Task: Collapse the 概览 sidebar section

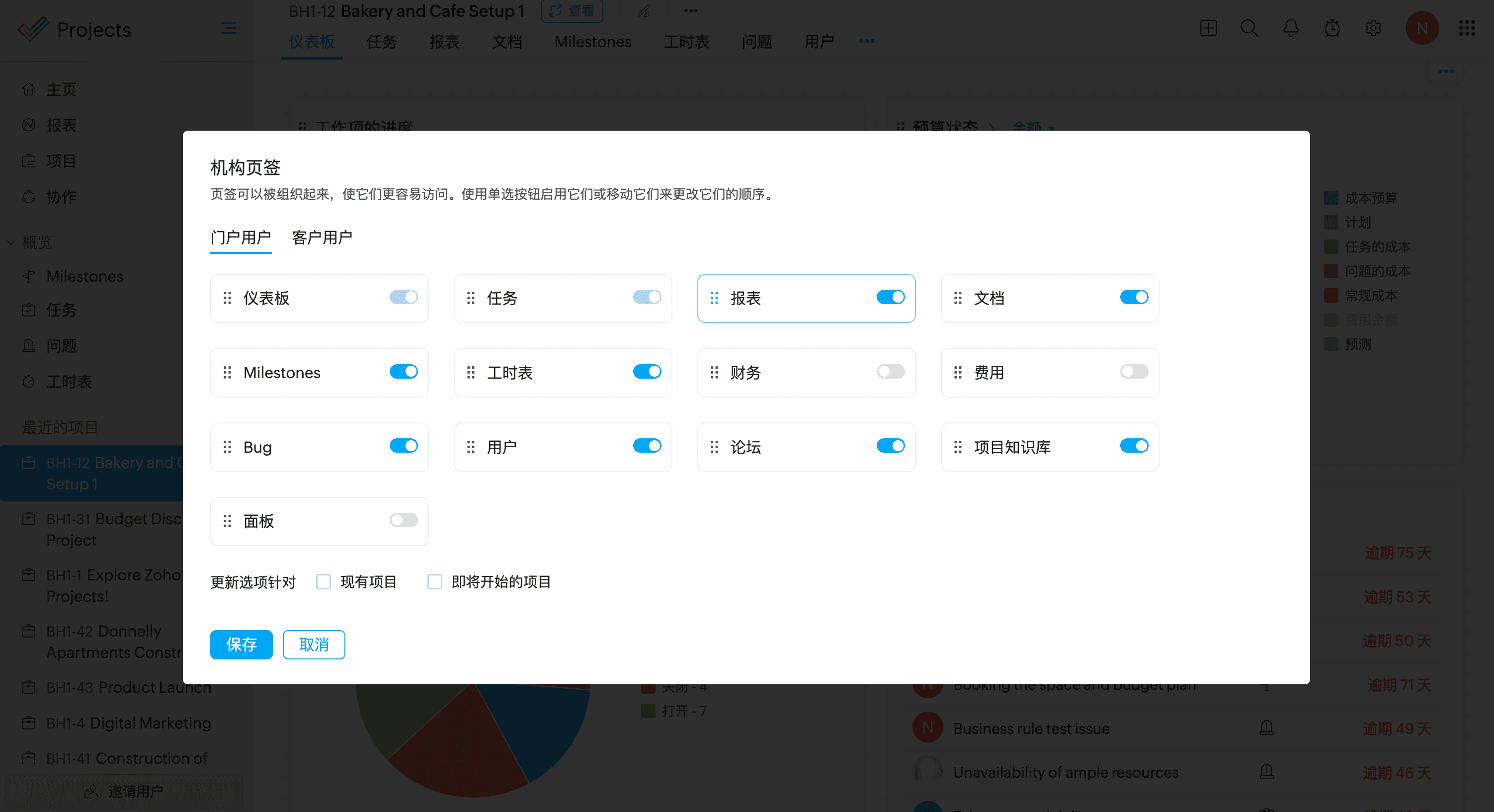Action: (11, 243)
